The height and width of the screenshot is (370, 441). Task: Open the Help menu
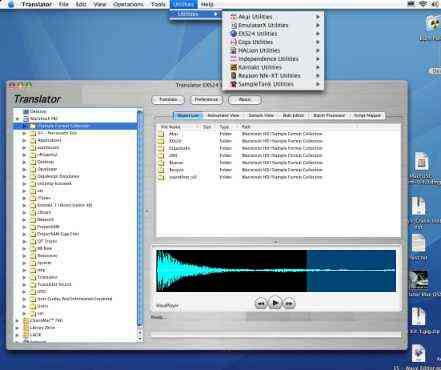pyautogui.click(x=207, y=4)
